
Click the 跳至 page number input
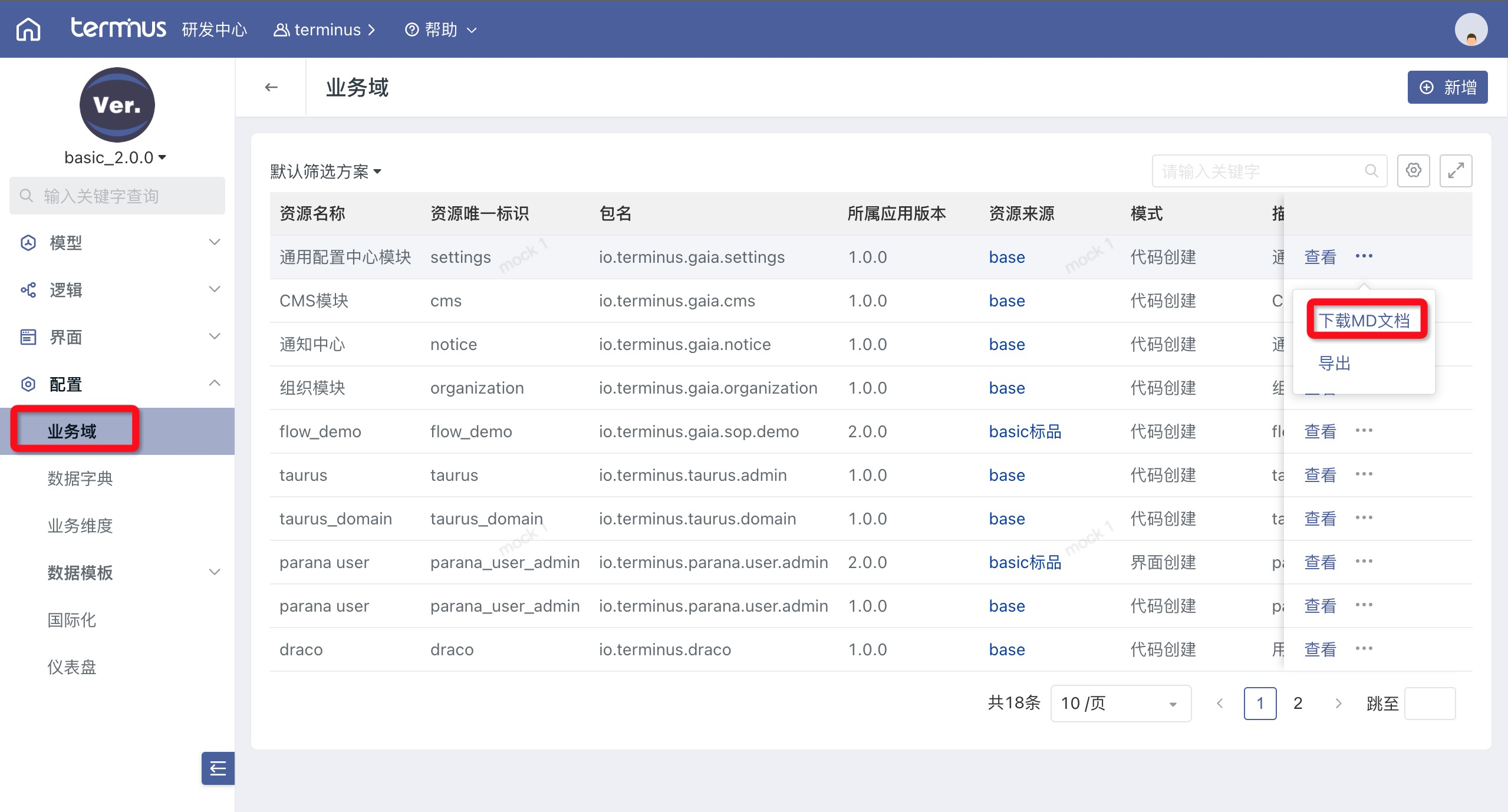1430,703
